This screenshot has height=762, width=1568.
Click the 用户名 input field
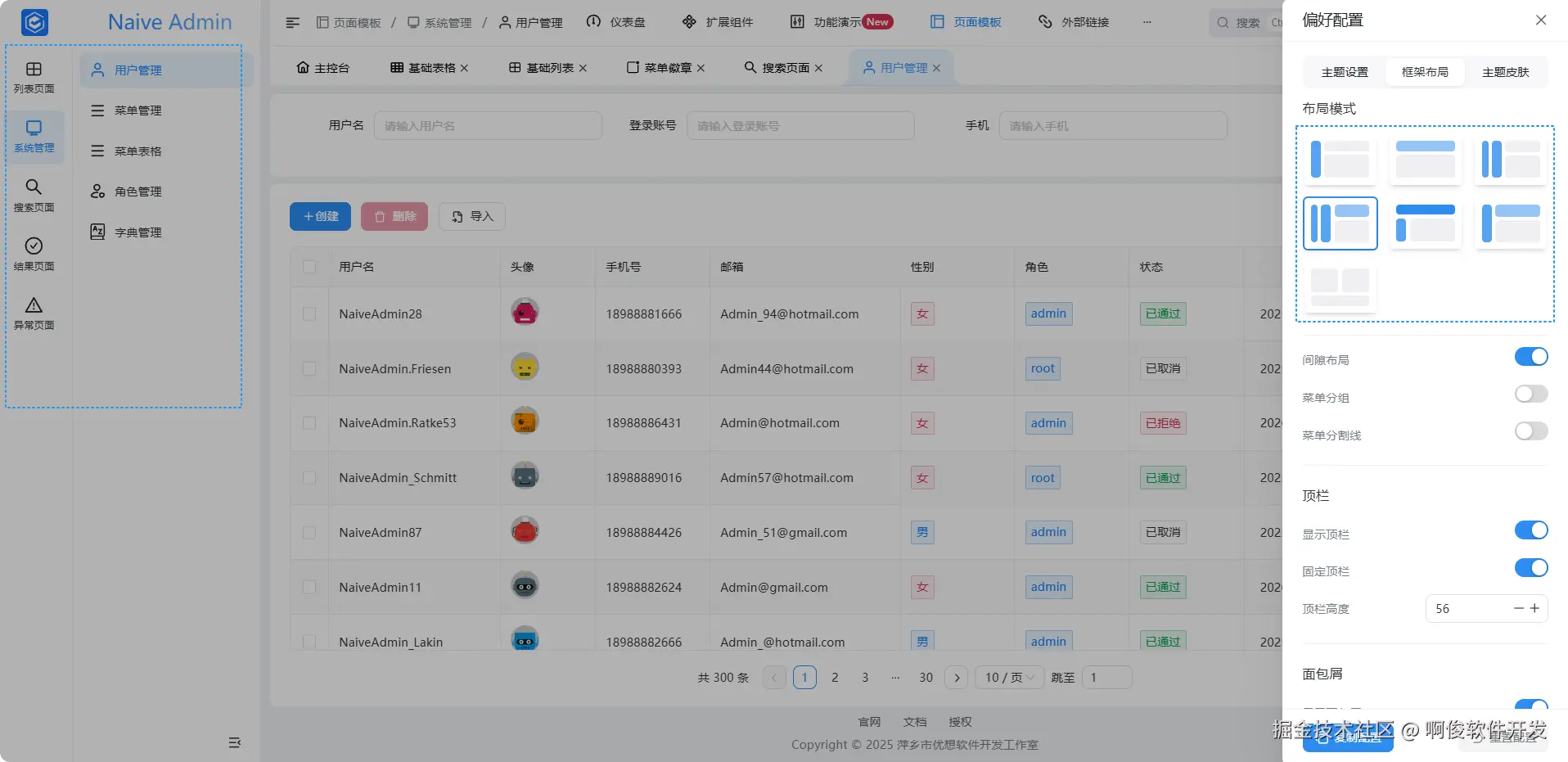coord(489,124)
